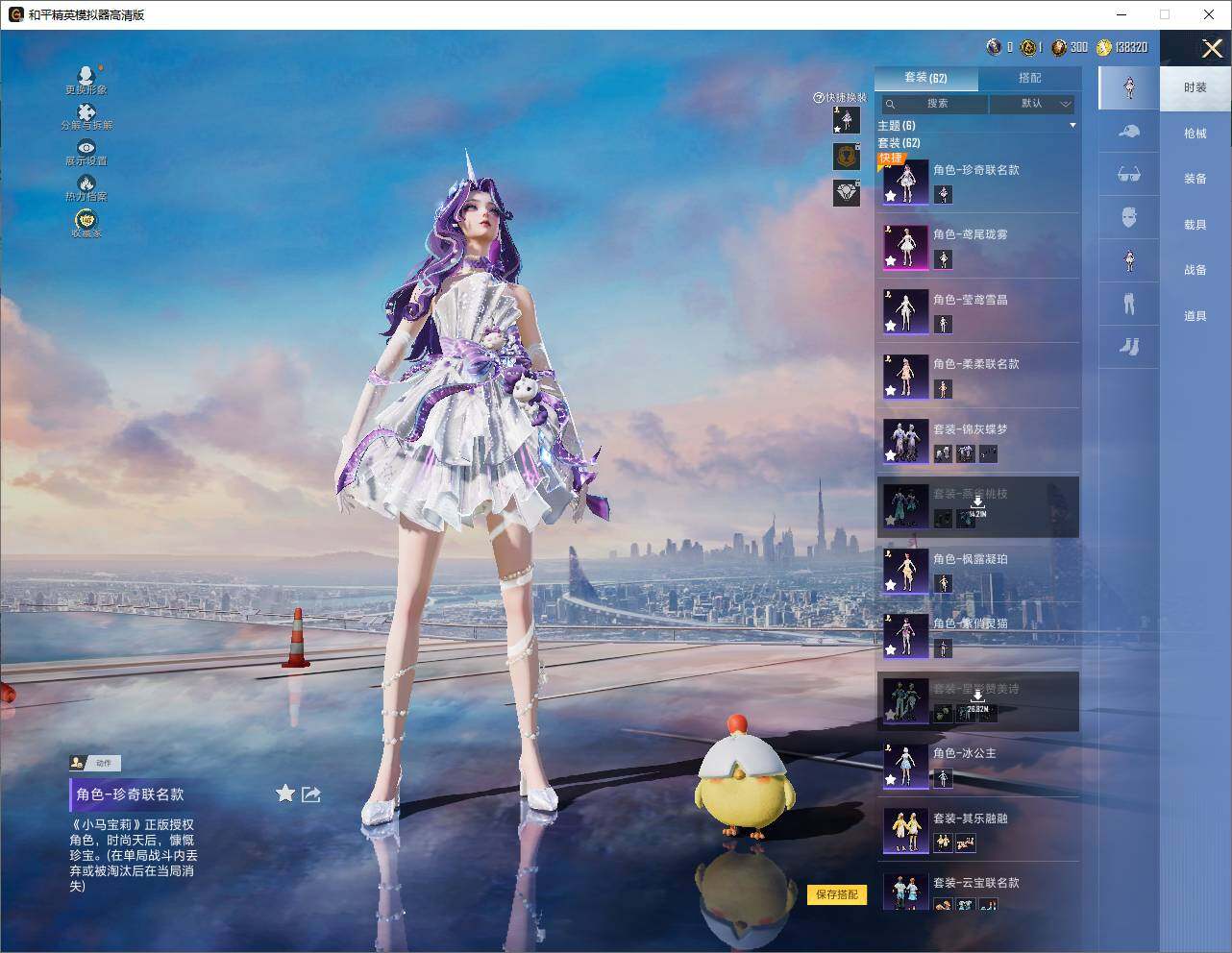Open the 分解与拆解 puzzle-piece icon
Image resolution: width=1232 pixels, height=953 pixels.
[86, 111]
